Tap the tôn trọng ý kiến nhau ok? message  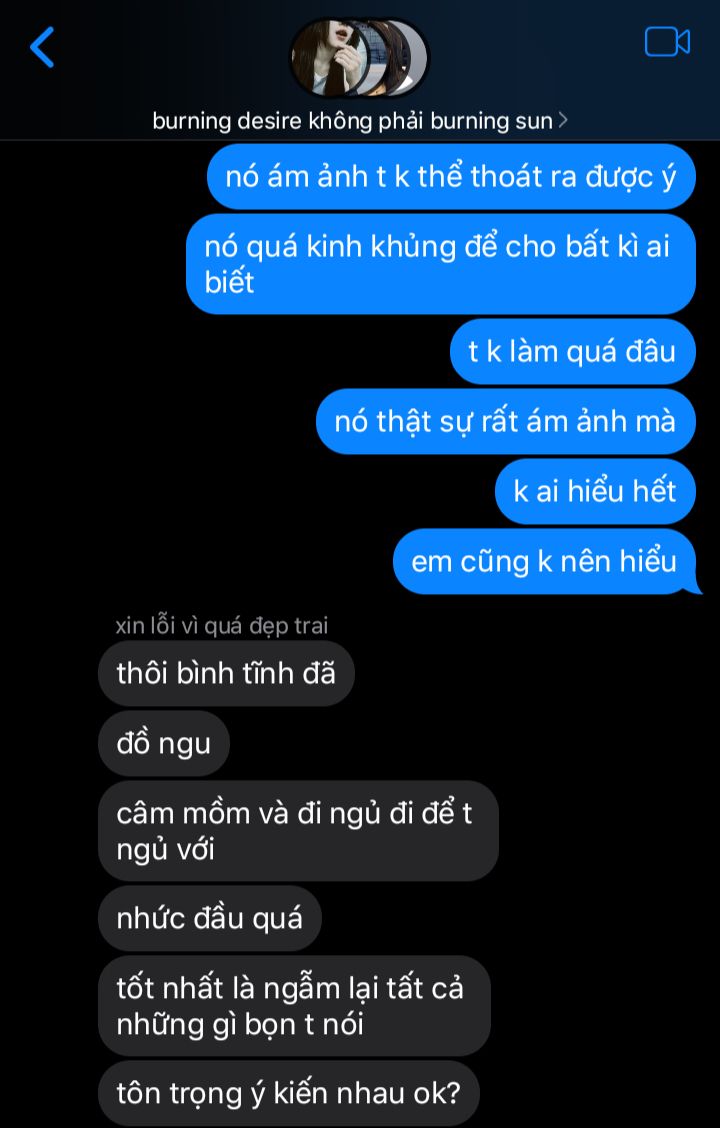point(288,1093)
